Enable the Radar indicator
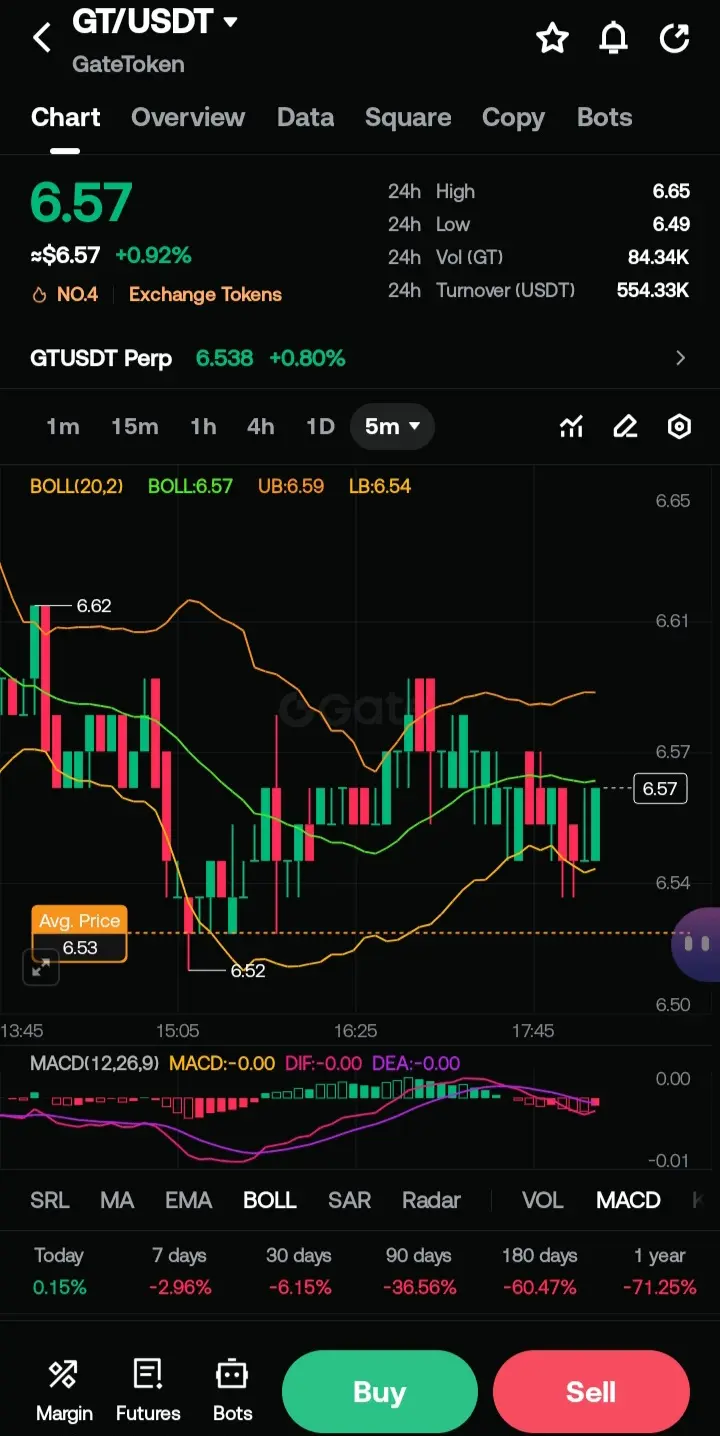This screenshot has width=720, height=1436. point(431,1200)
